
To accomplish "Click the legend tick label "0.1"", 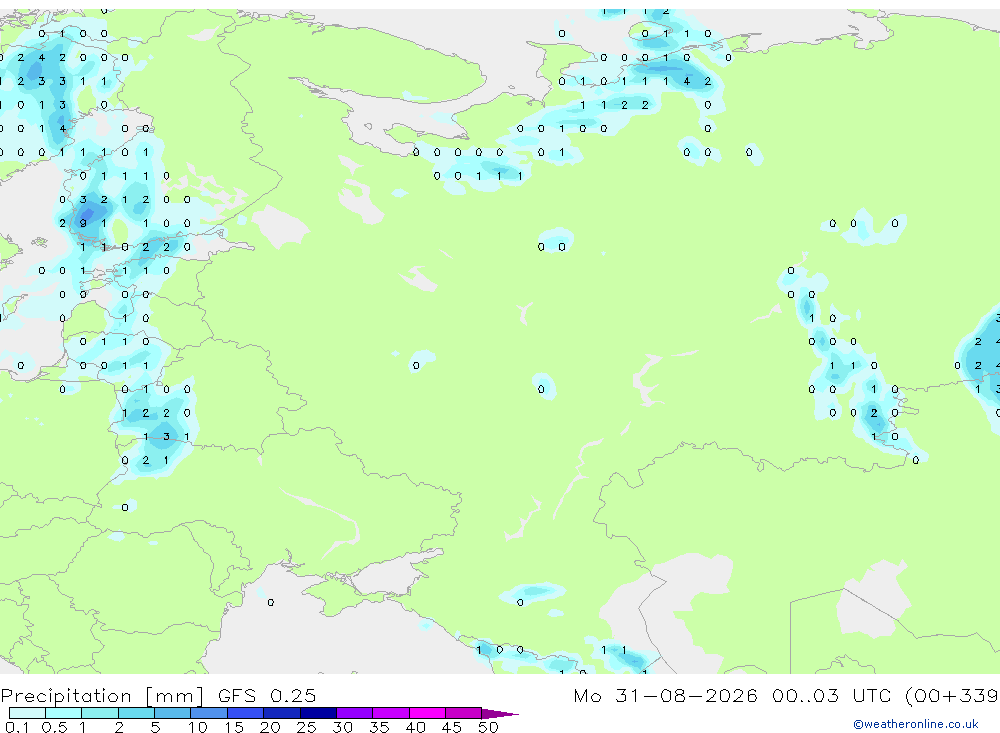I will click(17, 727).
